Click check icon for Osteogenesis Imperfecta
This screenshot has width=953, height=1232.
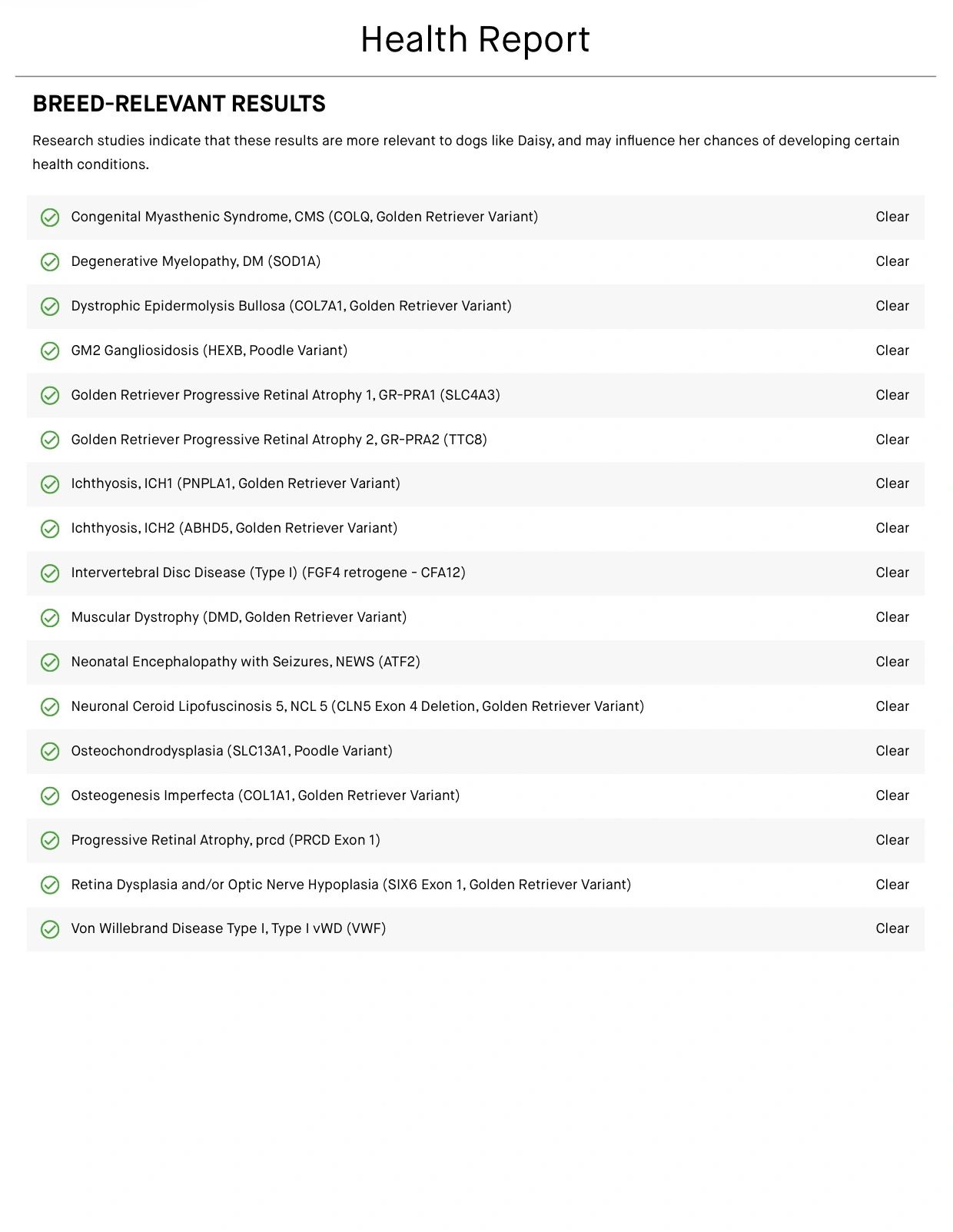click(50, 796)
